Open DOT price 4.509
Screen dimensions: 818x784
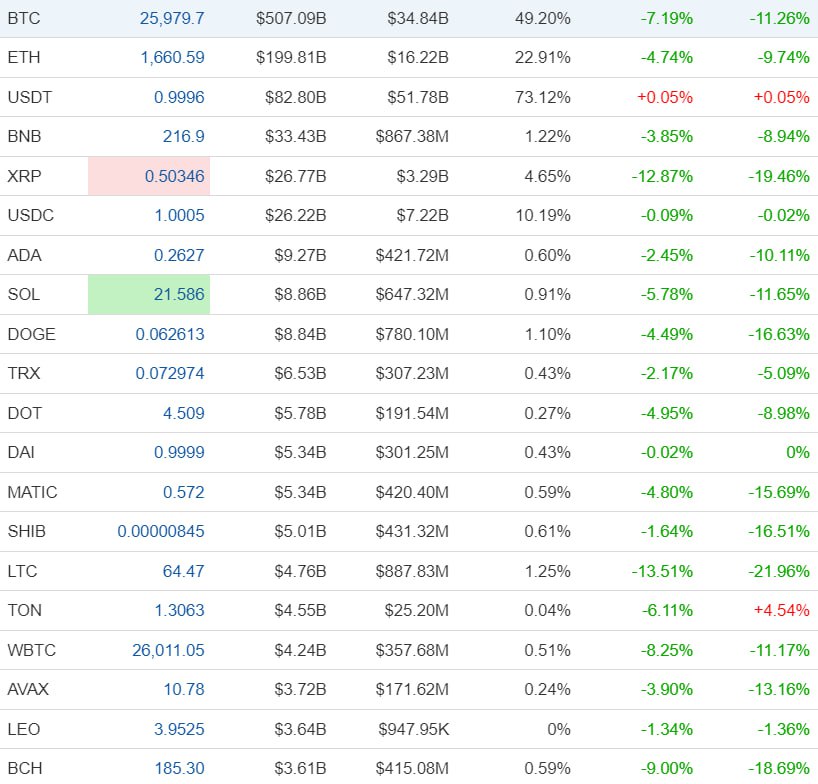coord(184,414)
